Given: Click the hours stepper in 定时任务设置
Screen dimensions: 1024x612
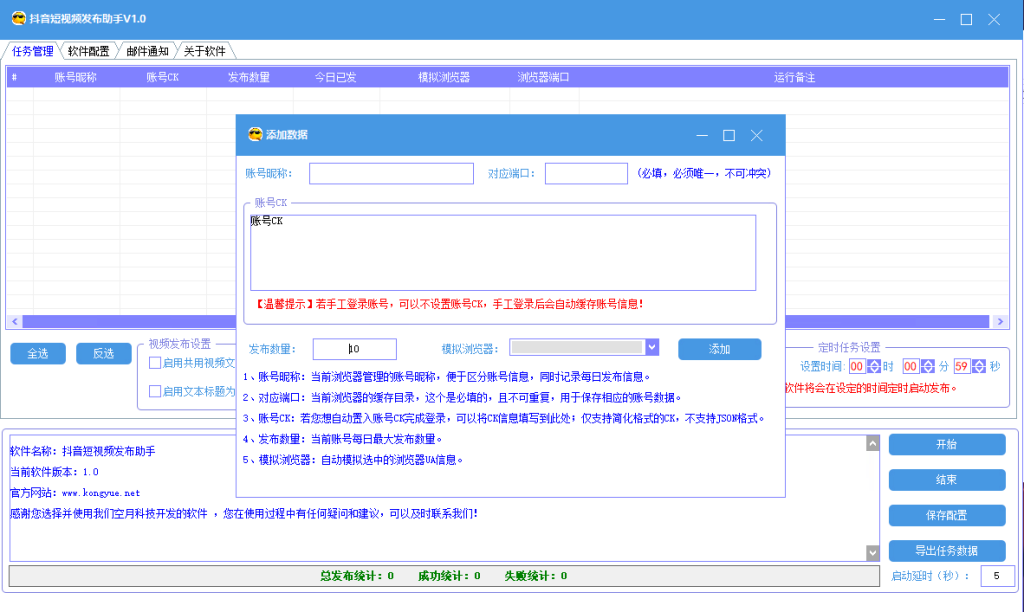Looking at the screenshot, I should click(x=874, y=366).
